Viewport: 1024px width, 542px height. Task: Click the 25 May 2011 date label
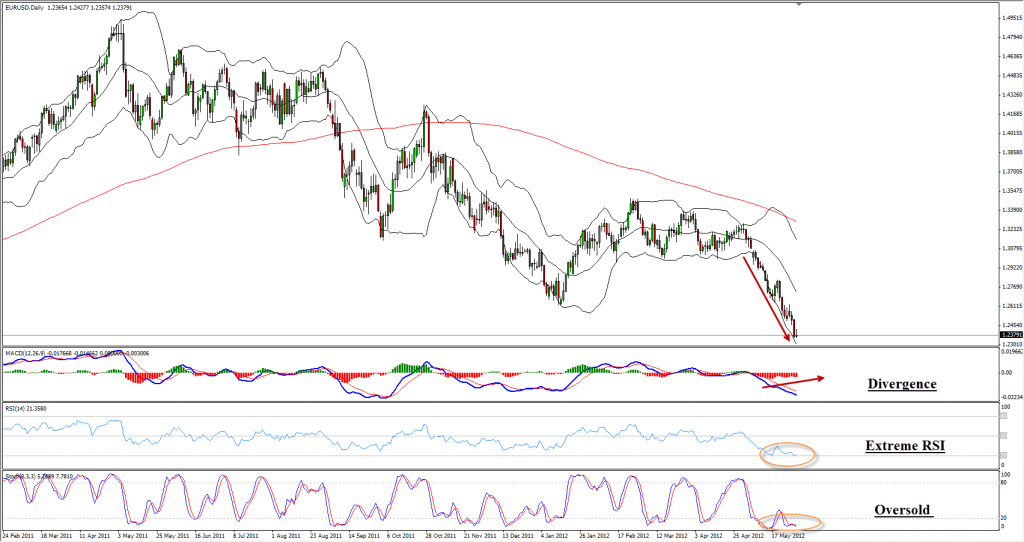click(172, 536)
